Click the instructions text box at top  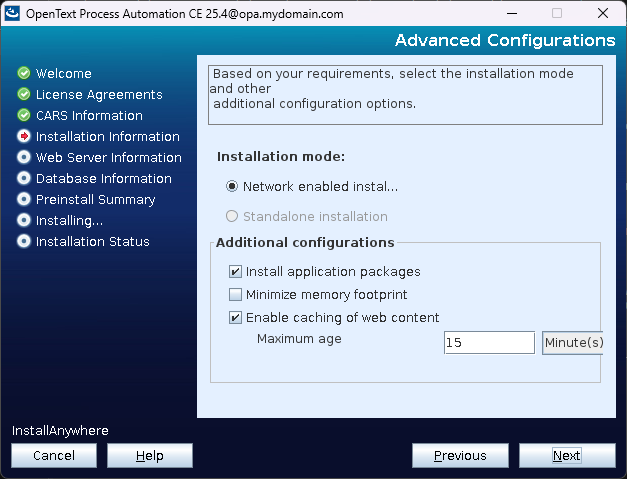(x=405, y=95)
